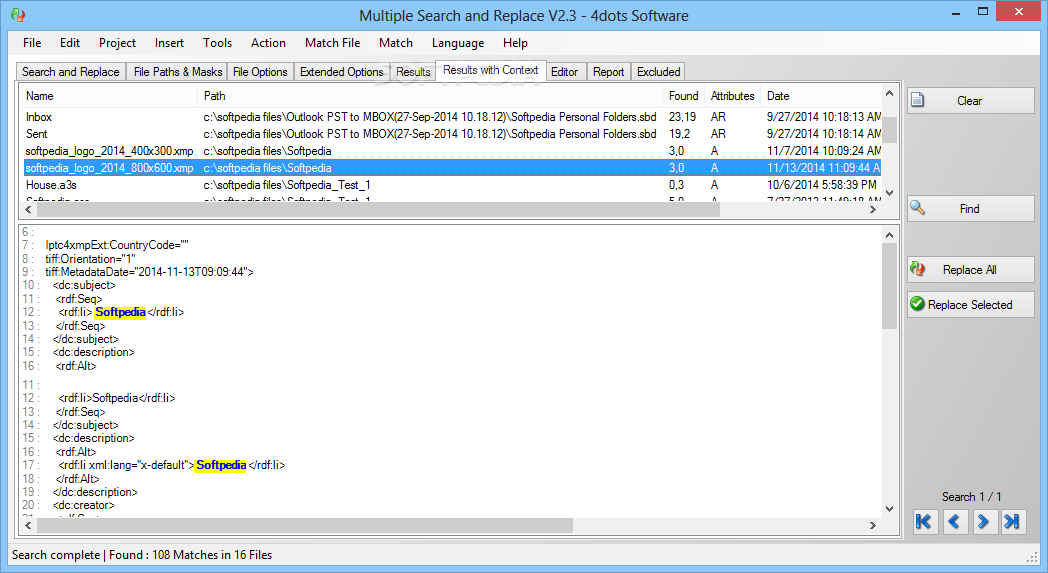Select the Inbox file row
Screen dimensions: 1048x573
tap(452, 117)
